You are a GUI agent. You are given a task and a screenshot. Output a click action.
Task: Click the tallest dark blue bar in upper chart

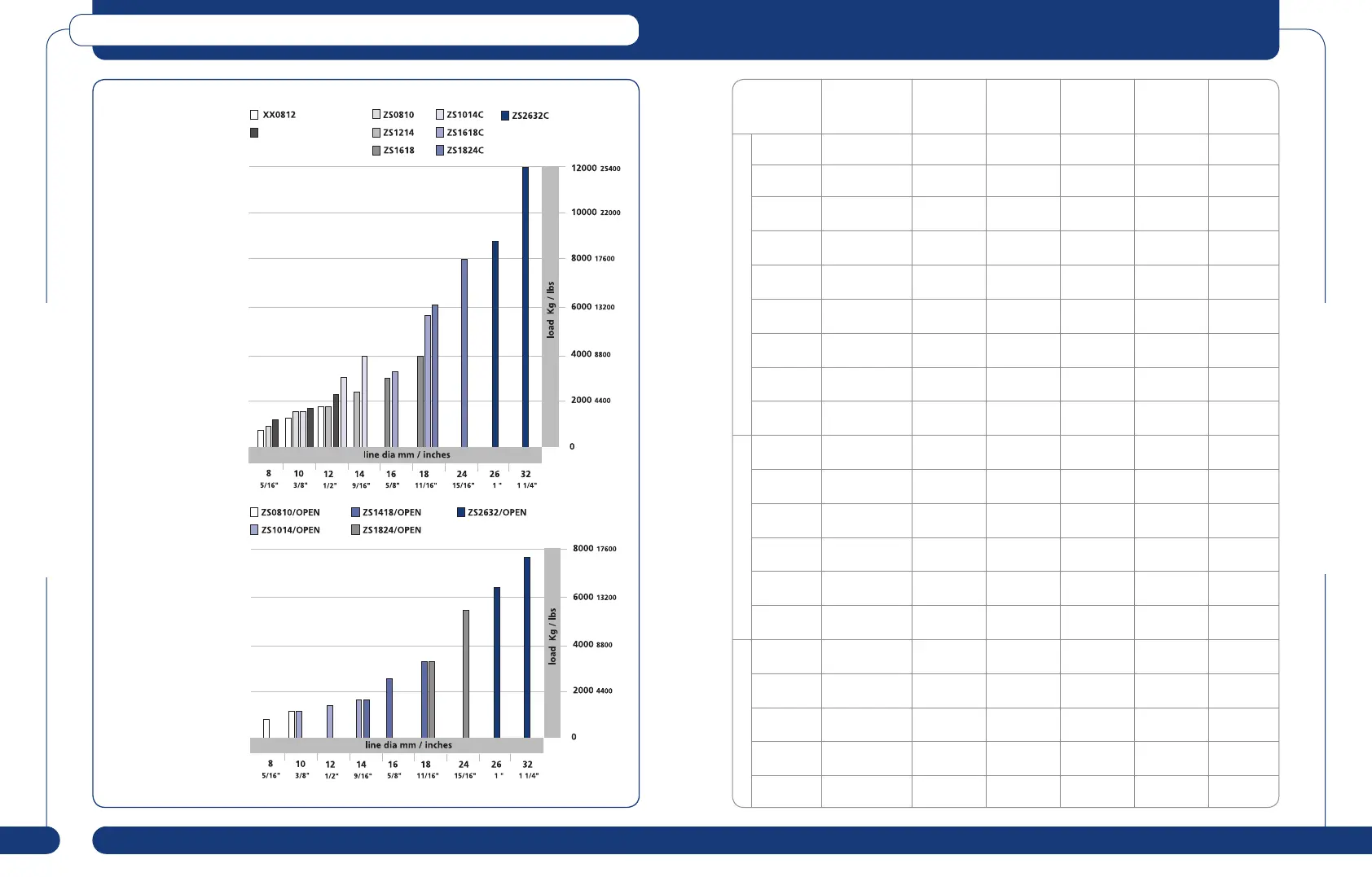[x=525, y=307]
